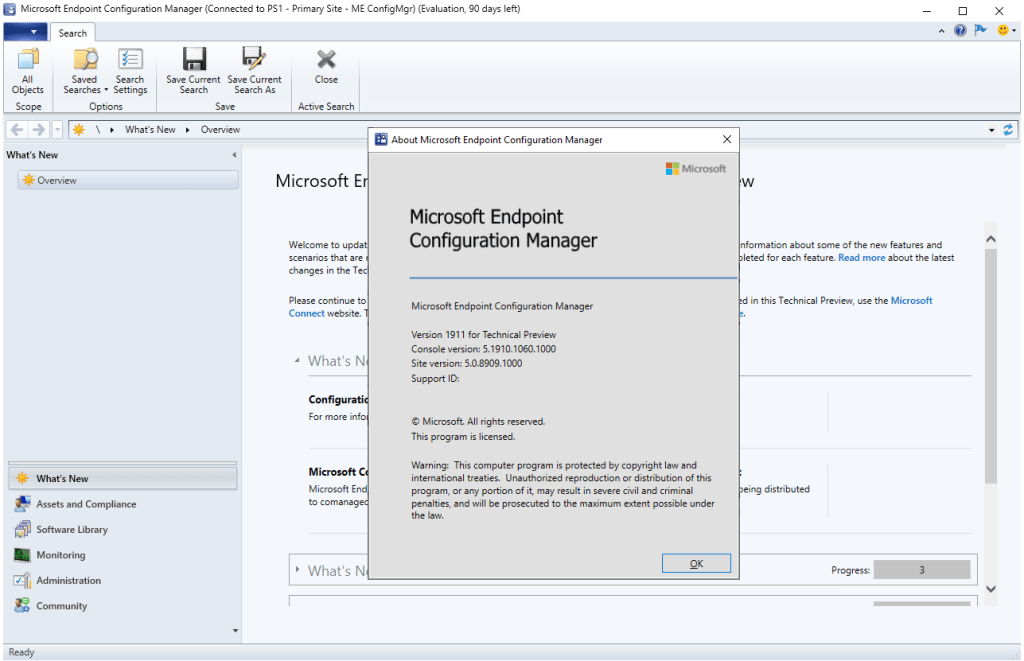
Task: Switch to the Monitoring workspace
Action: pyautogui.click(x=61, y=555)
